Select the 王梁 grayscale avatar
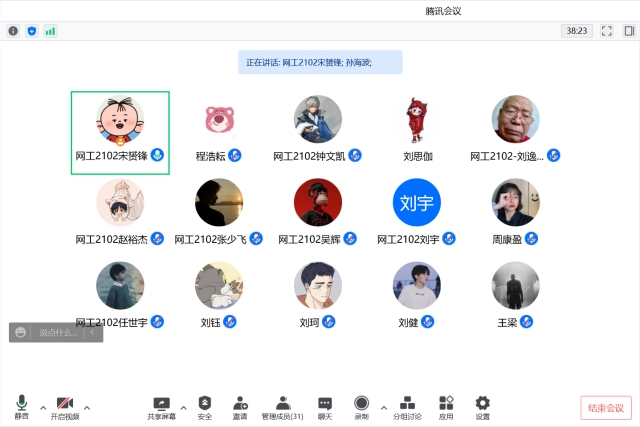Viewport: 640px width, 427px height. click(516, 285)
